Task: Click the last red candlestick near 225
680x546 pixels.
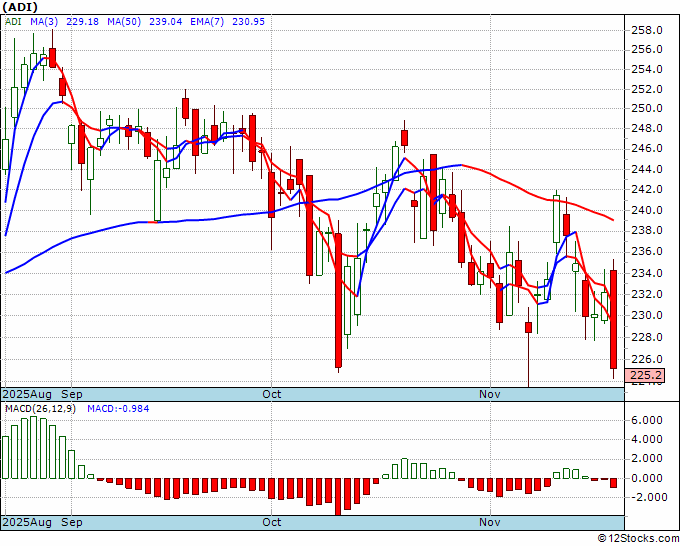Action: point(614,320)
